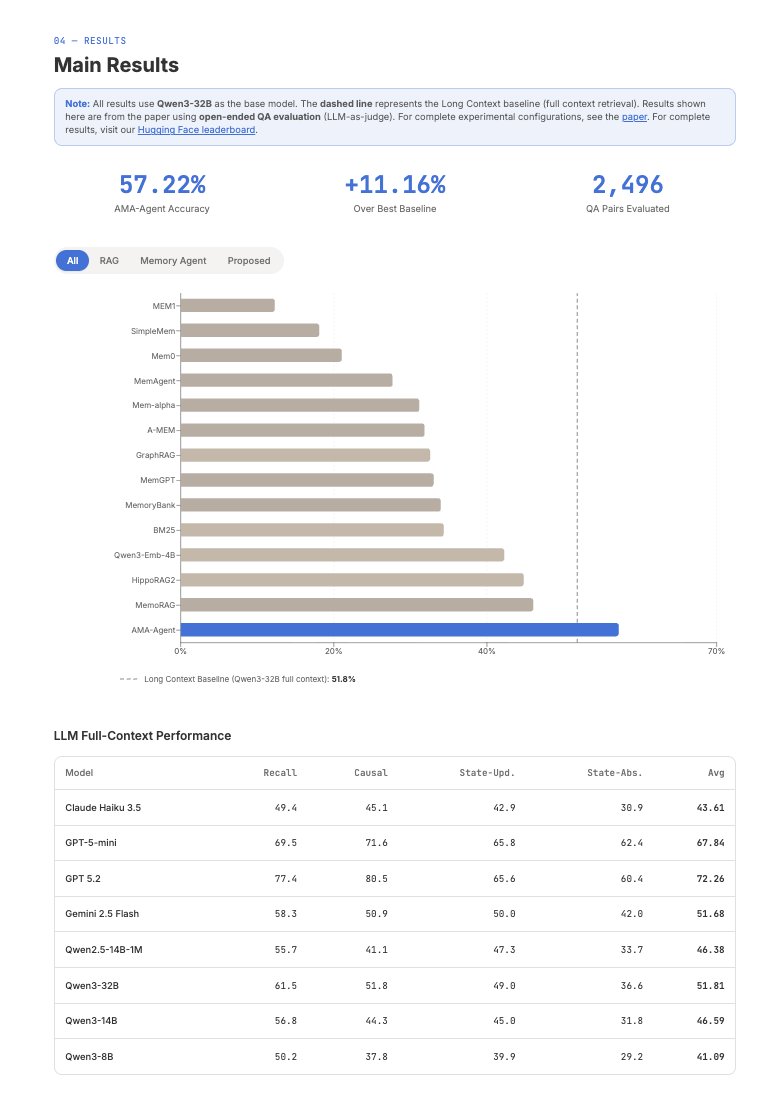Screen dimensions: 776x1118
Task: Click the BM25 bar in chart
Action: point(312,530)
